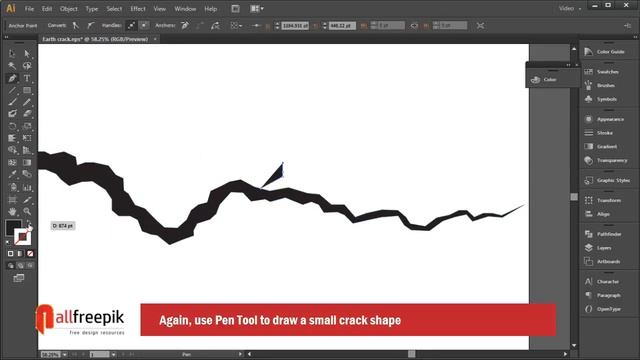Screen dimensions: 640x360
Task: Select the Rotate tool
Action: [12, 126]
